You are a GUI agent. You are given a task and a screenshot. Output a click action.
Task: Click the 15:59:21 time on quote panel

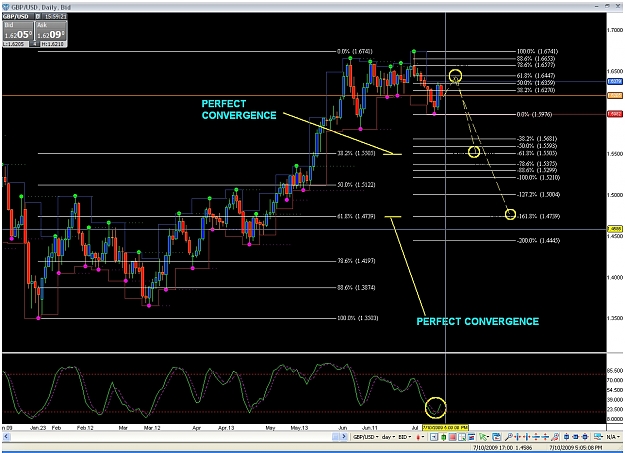point(55,16)
